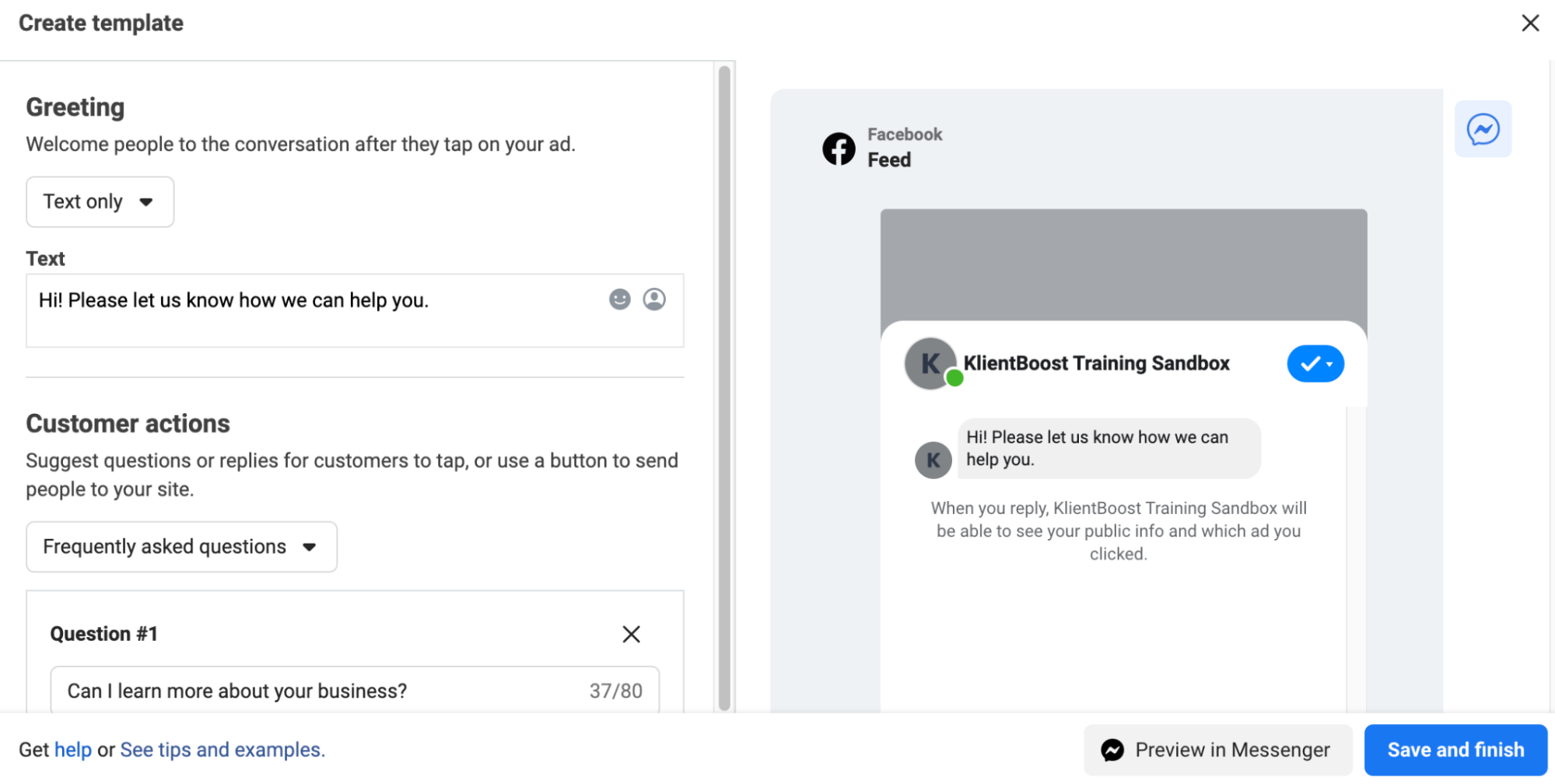Open the blue checkmark dropdown button
This screenshot has width=1555, height=784.
pos(1315,364)
